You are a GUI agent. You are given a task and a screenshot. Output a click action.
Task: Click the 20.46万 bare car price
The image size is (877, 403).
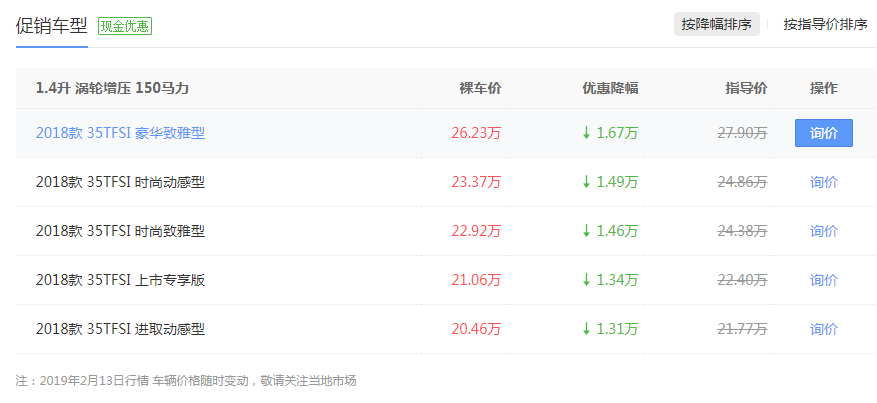point(477,329)
